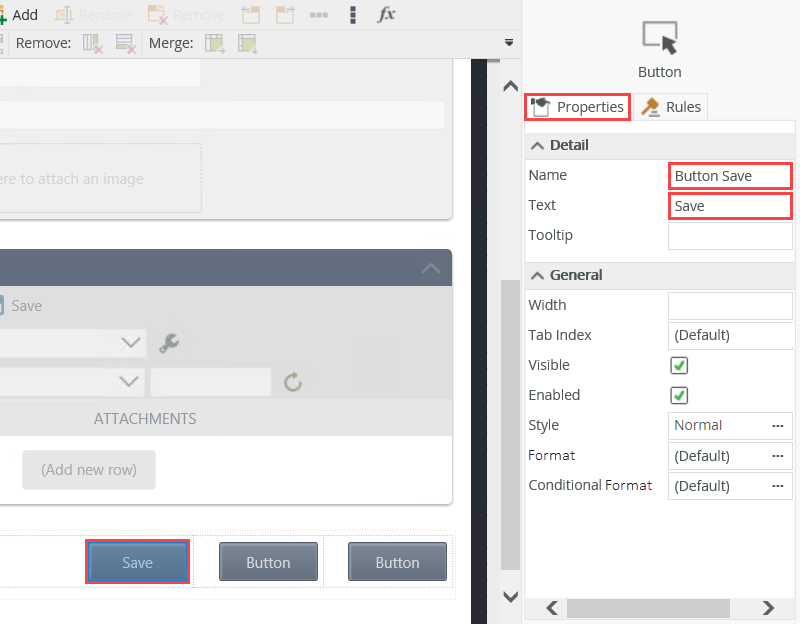Disable the Enabled checkbox
800x624 pixels.
click(x=679, y=395)
